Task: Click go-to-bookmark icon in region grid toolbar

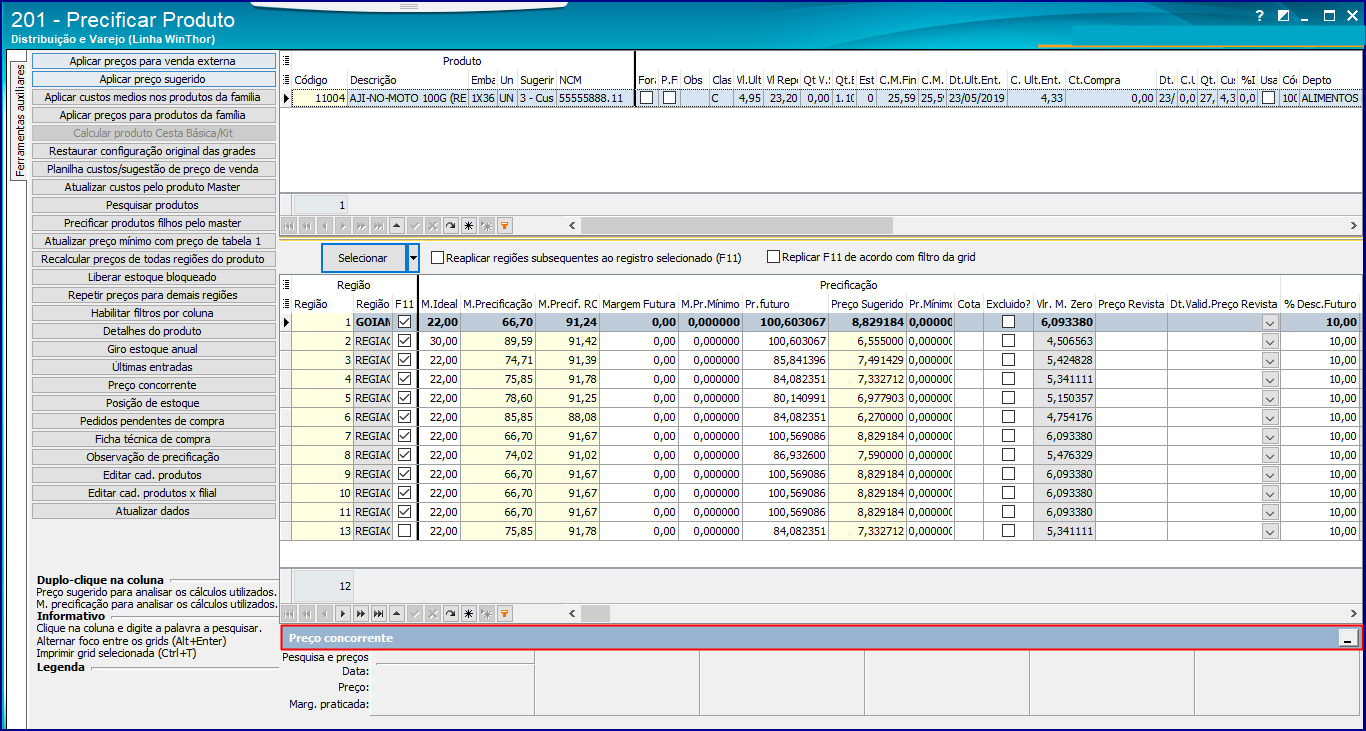Action: click(x=487, y=613)
